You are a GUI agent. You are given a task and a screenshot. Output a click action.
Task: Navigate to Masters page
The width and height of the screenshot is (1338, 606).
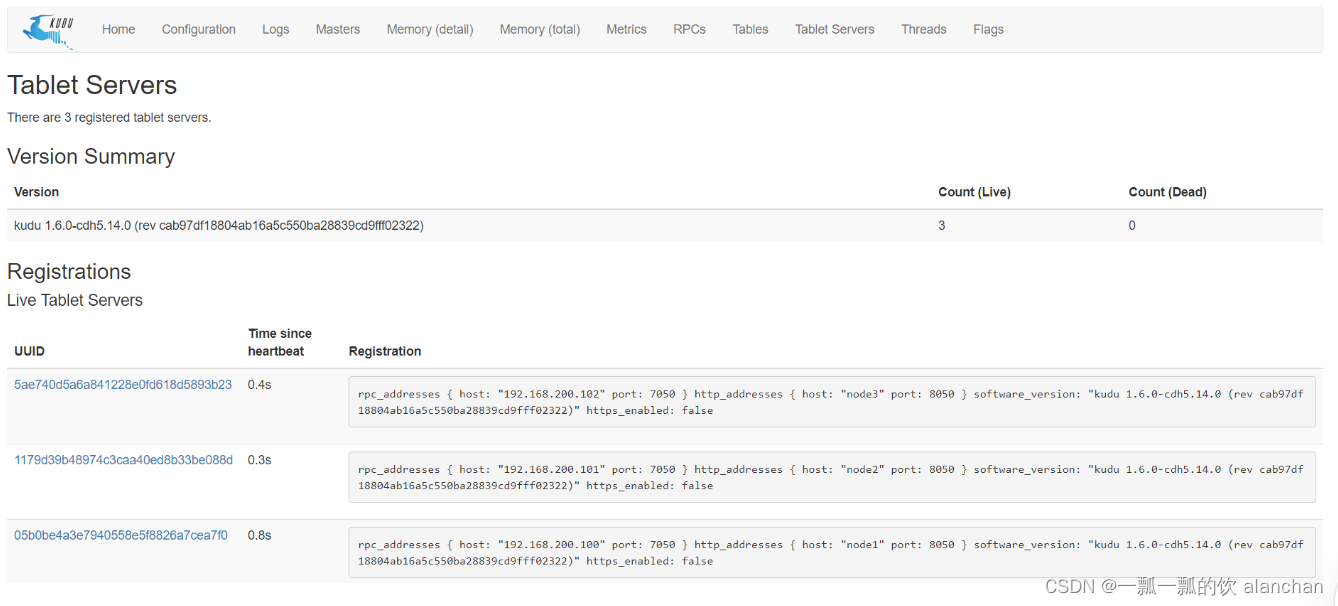tap(337, 30)
